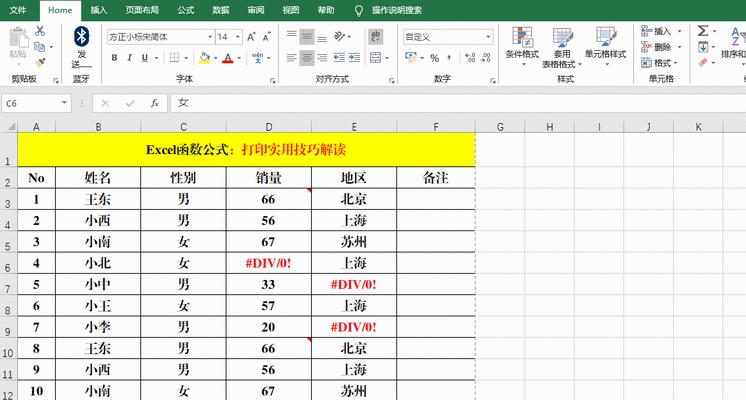Toggle align right

pos(322,58)
